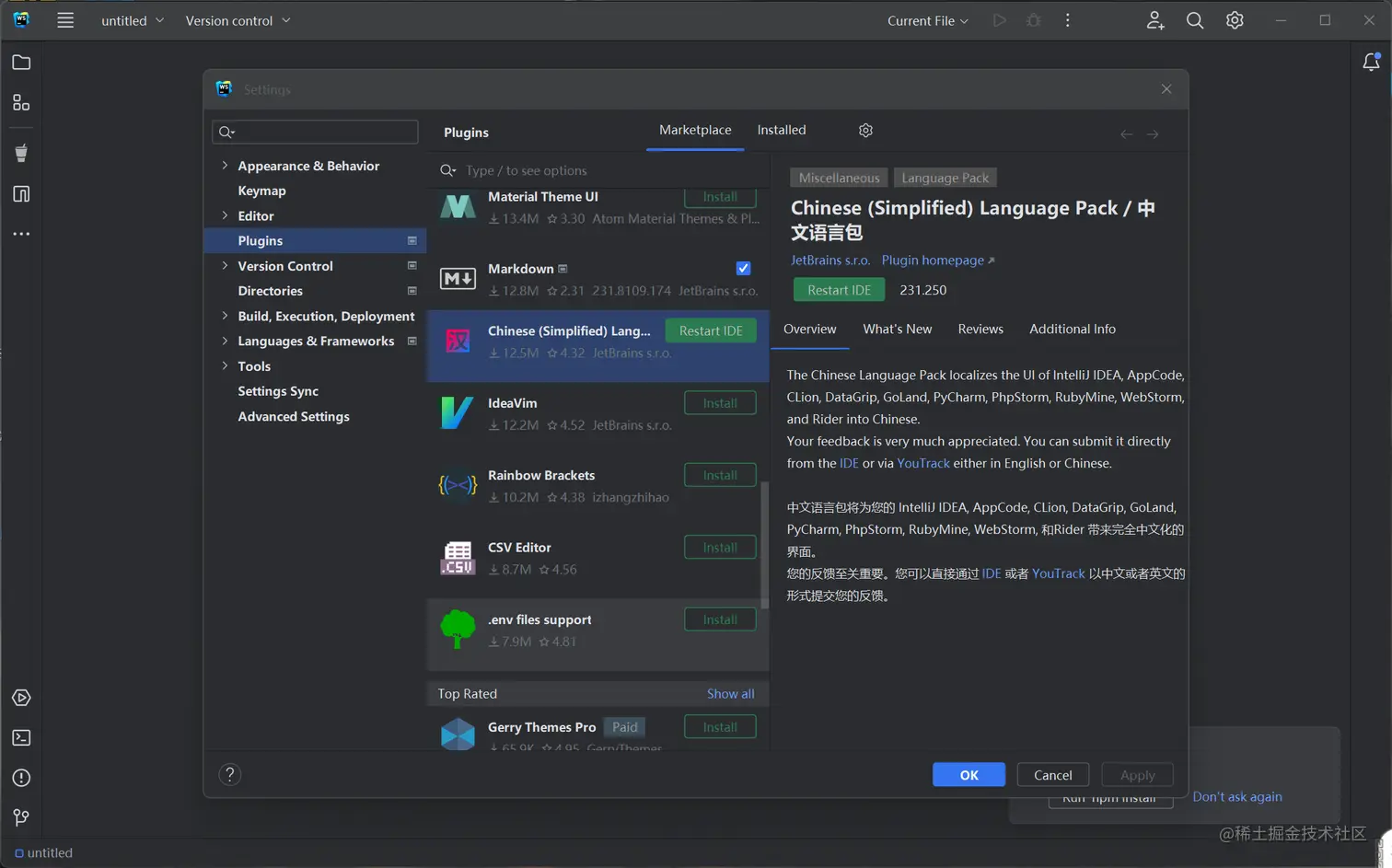Close the Settings dialog with the X
This screenshot has width=1392, height=868.
tap(1166, 89)
